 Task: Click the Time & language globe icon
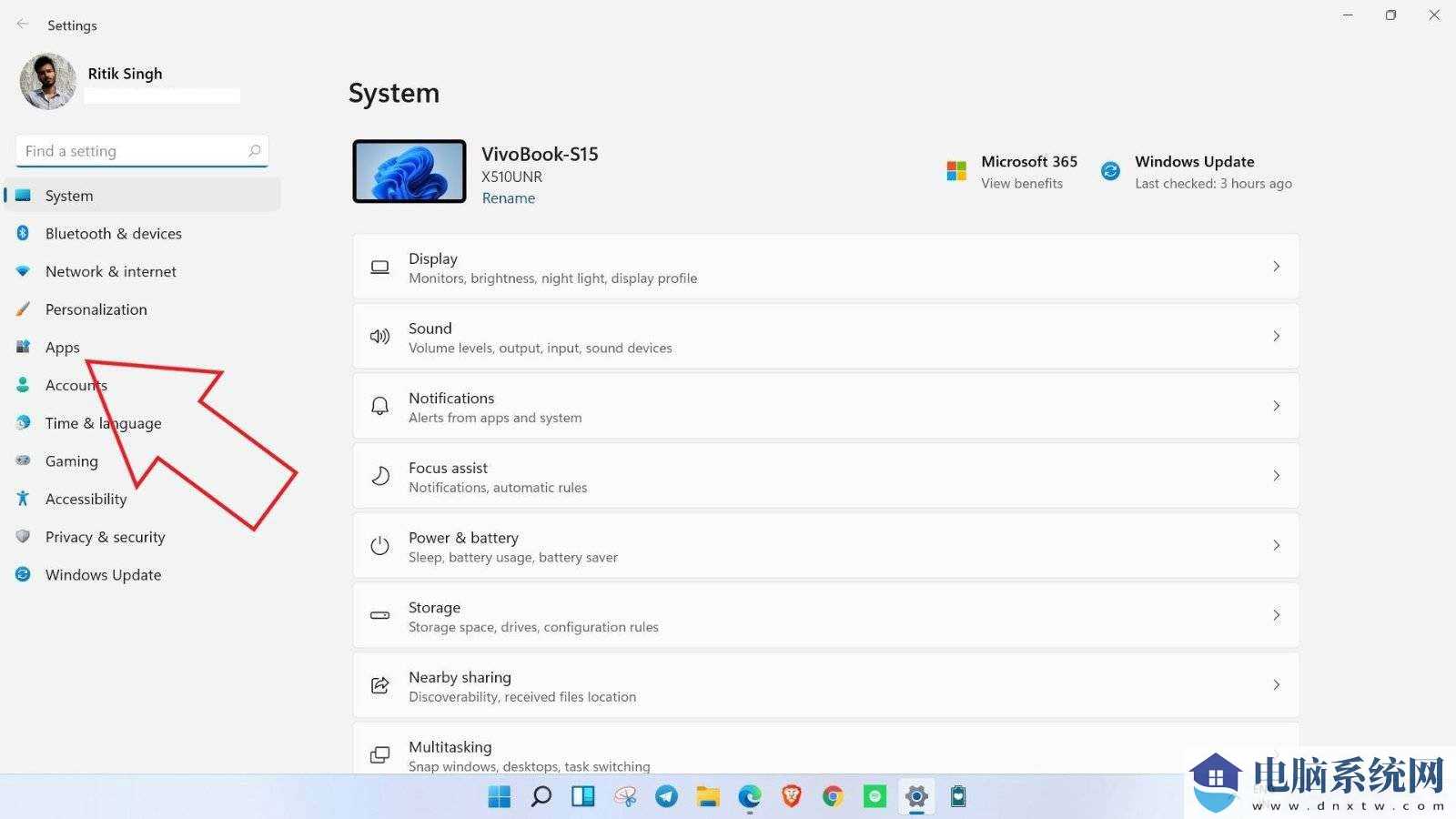[x=24, y=423]
